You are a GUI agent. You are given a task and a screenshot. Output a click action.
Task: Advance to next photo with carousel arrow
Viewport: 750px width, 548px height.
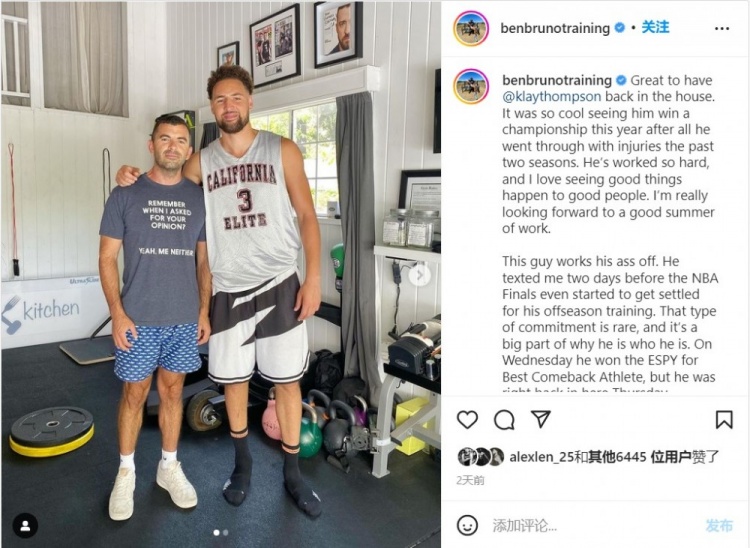pyautogui.click(x=420, y=275)
